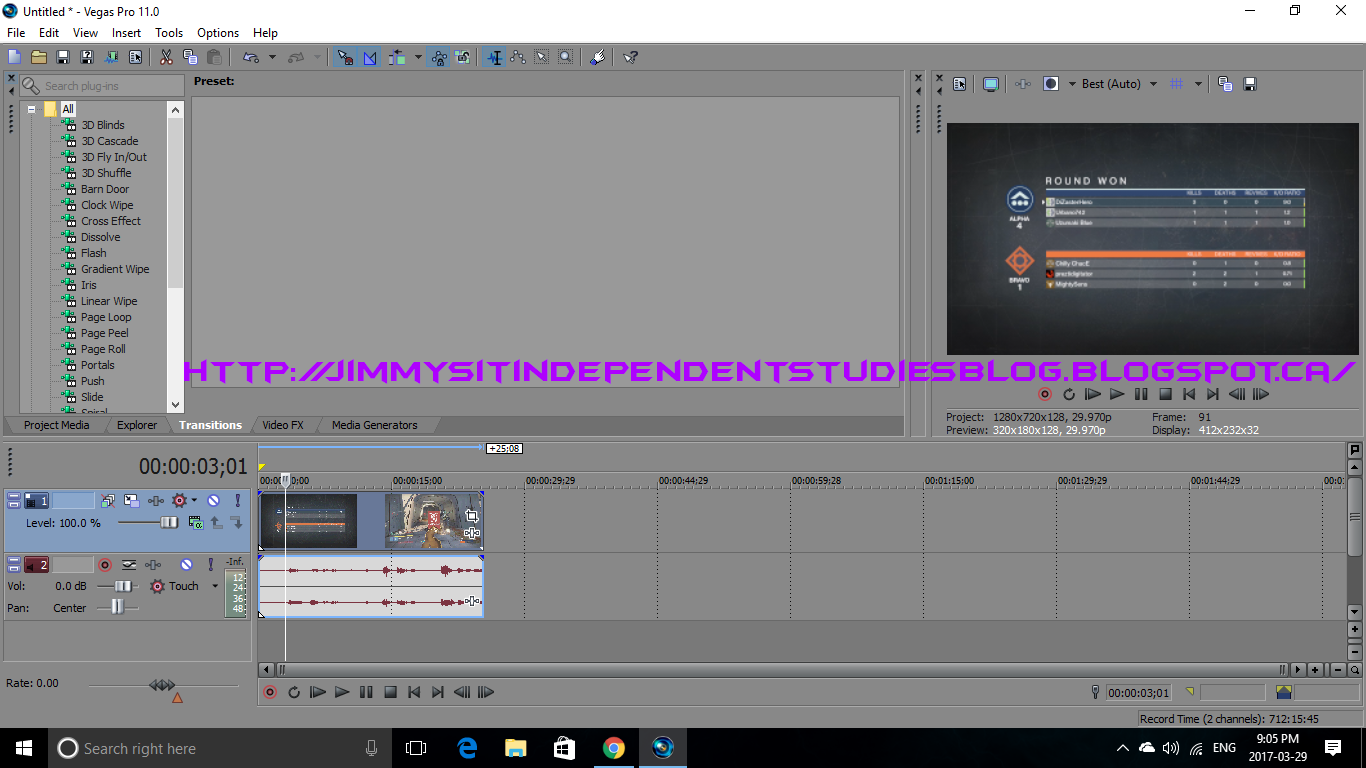Save preview snapshot to file icon

pyautogui.click(x=1250, y=84)
